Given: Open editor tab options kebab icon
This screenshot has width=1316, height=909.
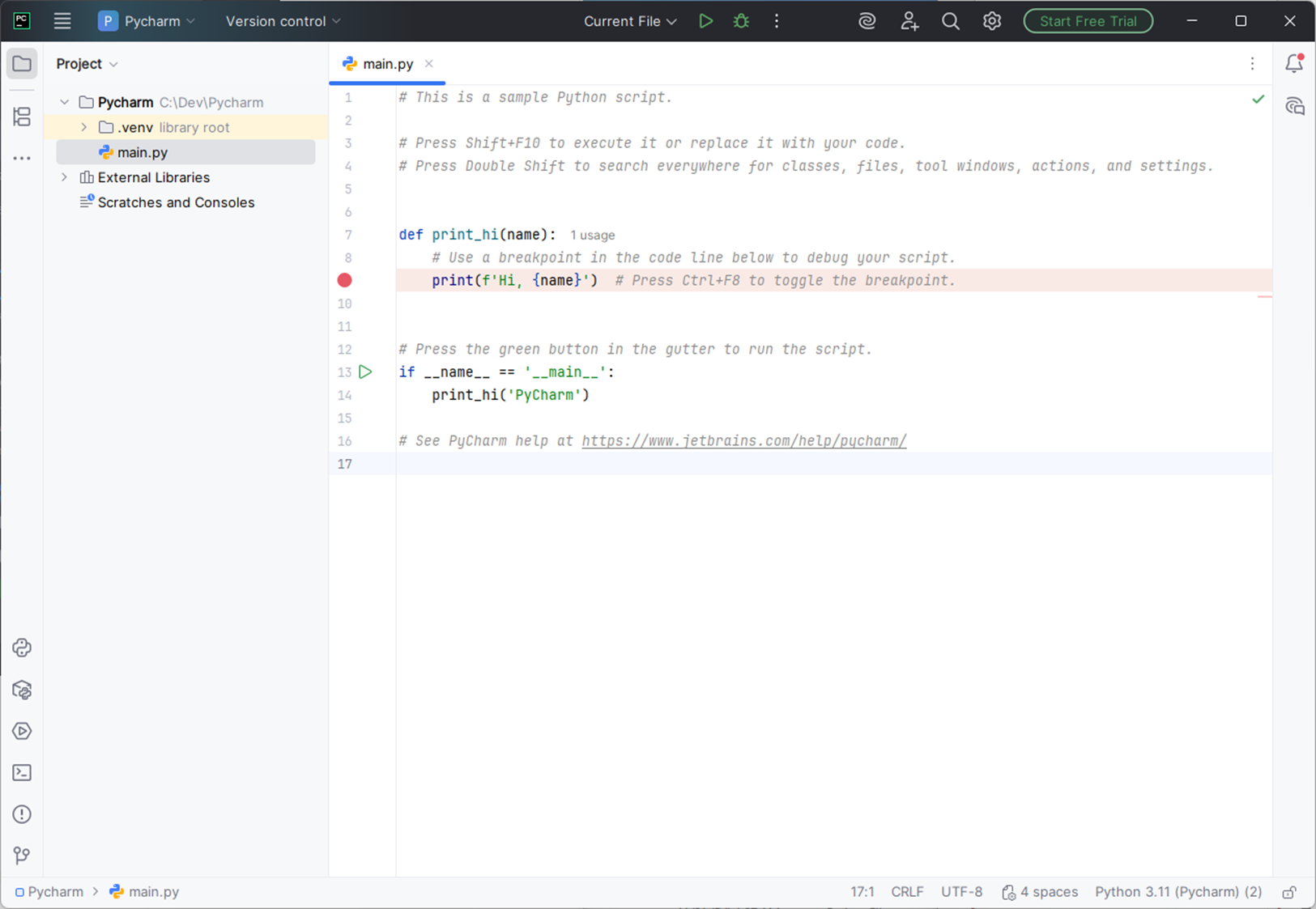Looking at the screenshot, I should [1252, 64].
